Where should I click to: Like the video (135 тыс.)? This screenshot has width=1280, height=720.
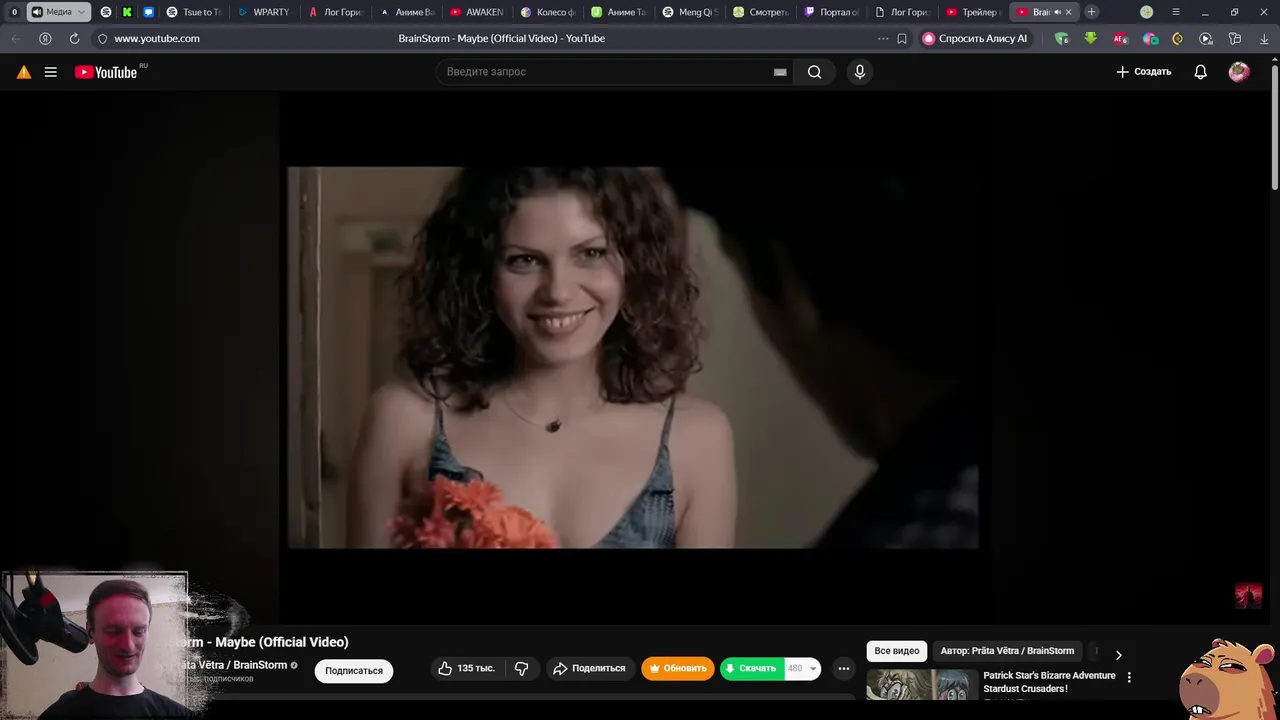coord(466,668)
